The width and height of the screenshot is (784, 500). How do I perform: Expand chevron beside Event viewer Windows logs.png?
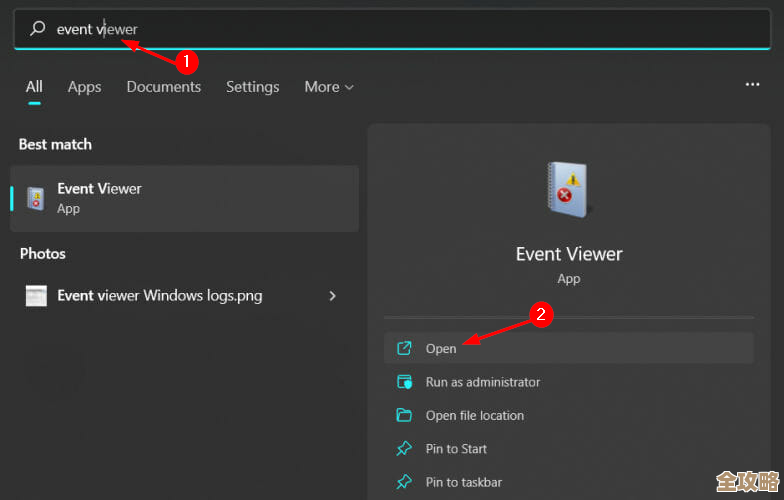[333, 296]
